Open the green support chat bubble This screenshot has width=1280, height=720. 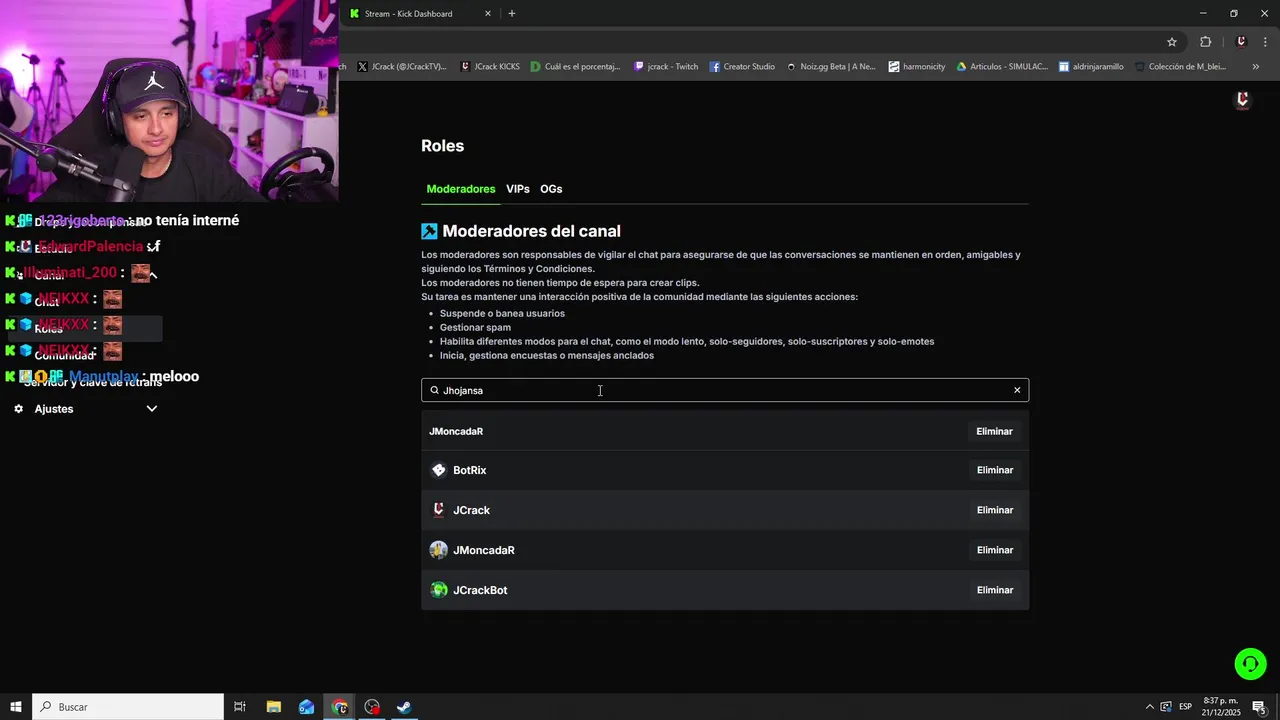tap(1250, 663)
